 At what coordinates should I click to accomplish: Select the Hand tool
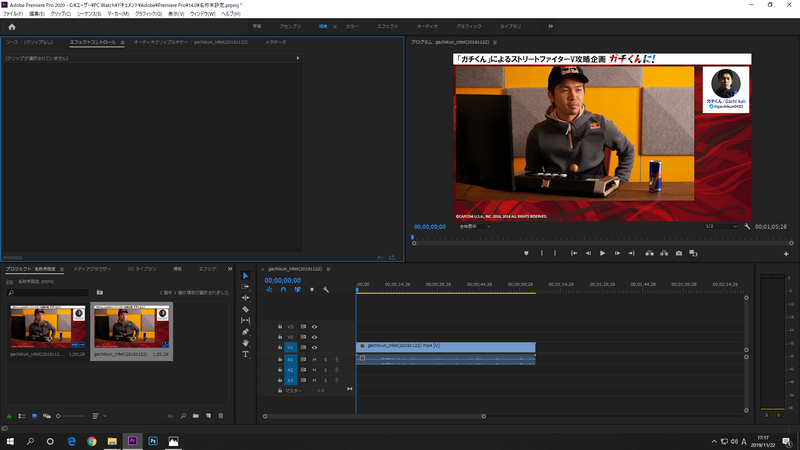246,343
